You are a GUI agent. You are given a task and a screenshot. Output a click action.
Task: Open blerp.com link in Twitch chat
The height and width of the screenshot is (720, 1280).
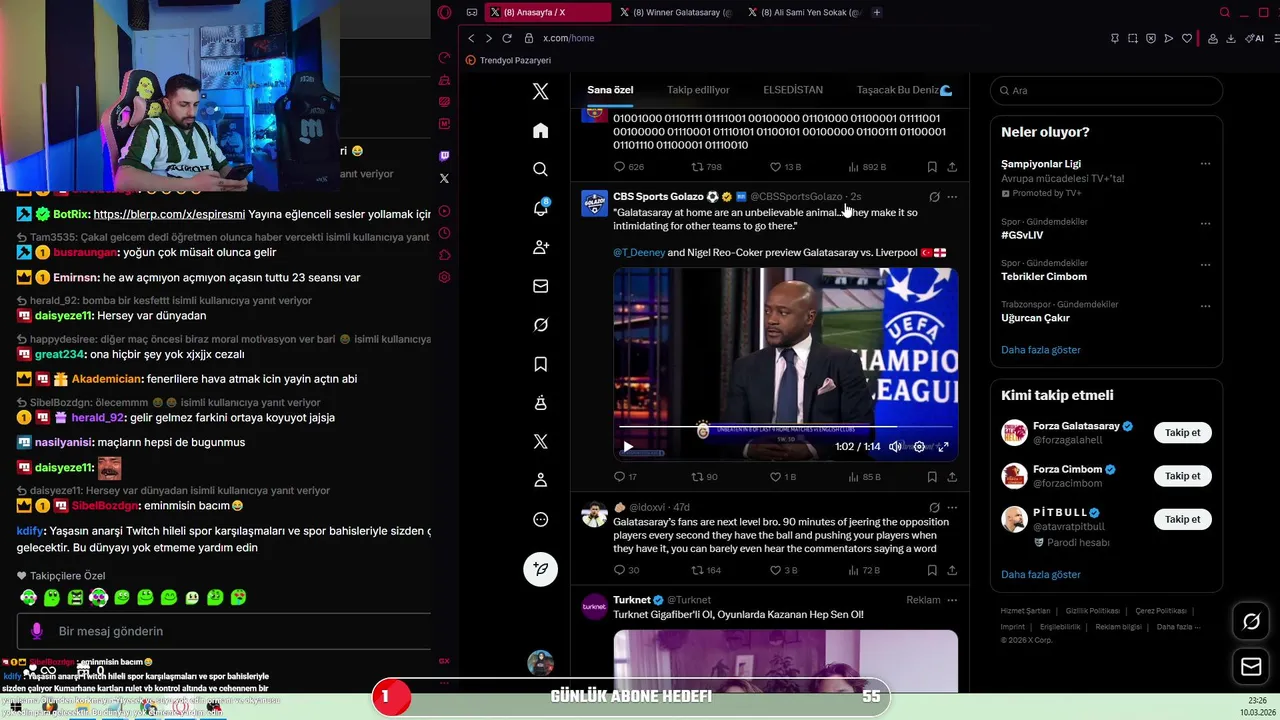pos(169,214)
